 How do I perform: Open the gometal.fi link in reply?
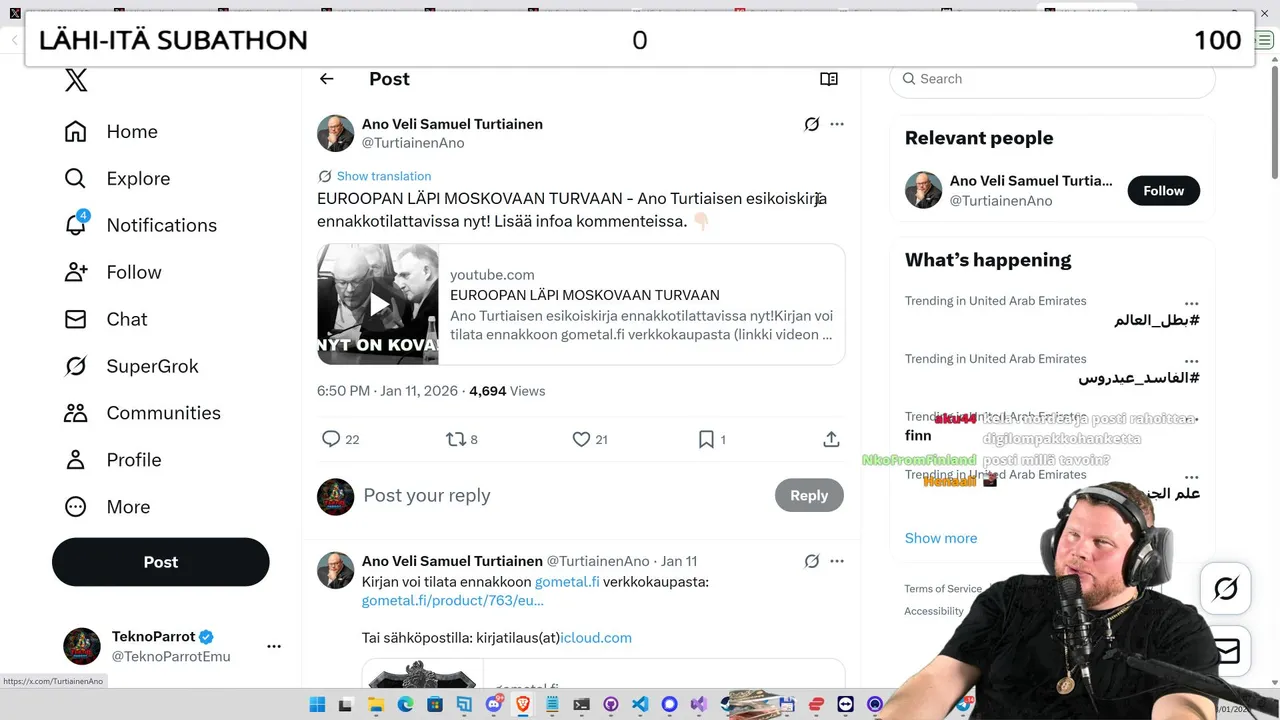click(567, 581)
